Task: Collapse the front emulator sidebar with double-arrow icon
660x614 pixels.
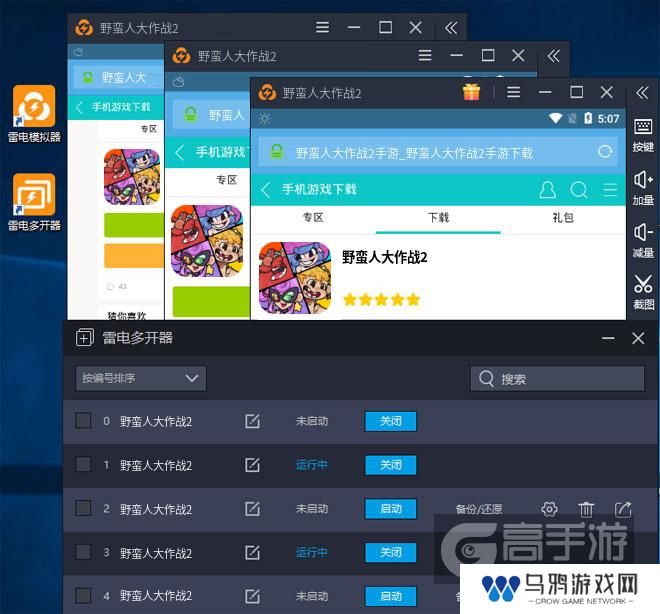Action: coord(642,92)
